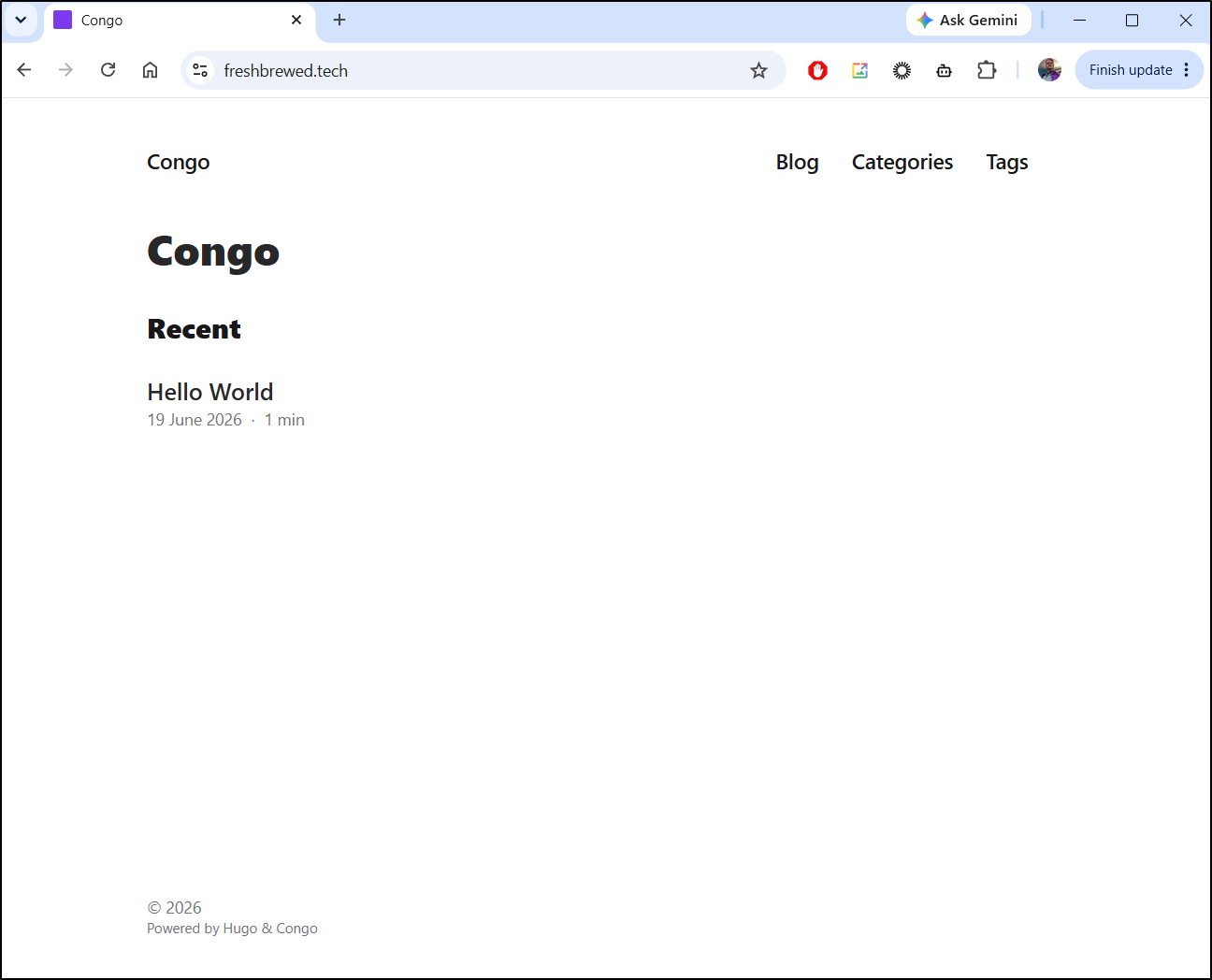Open the Tags menu item
Viewport: 1212px width, 980px height.
(x=1007, y=163)
